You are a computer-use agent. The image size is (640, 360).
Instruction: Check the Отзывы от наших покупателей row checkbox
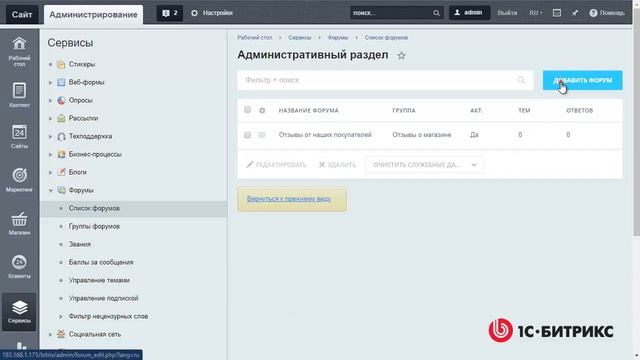(247, 135)
